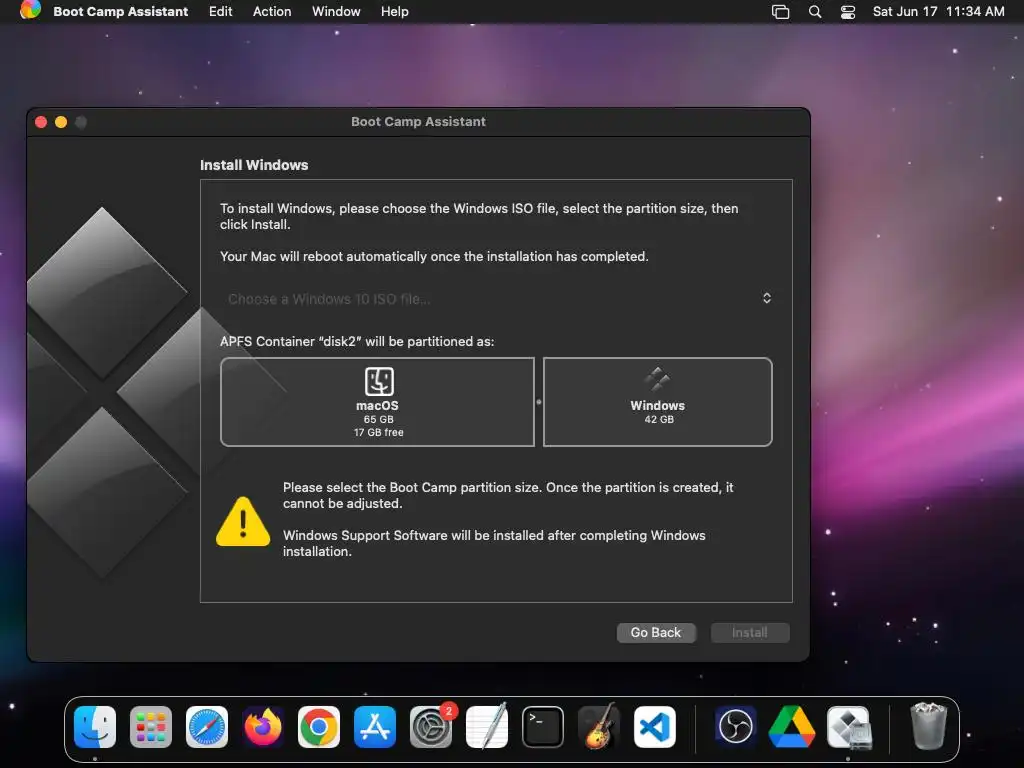Click the Boot Camp Assistant window title
Viewport: 1024px width, 768px height.
tap(419, 121)
